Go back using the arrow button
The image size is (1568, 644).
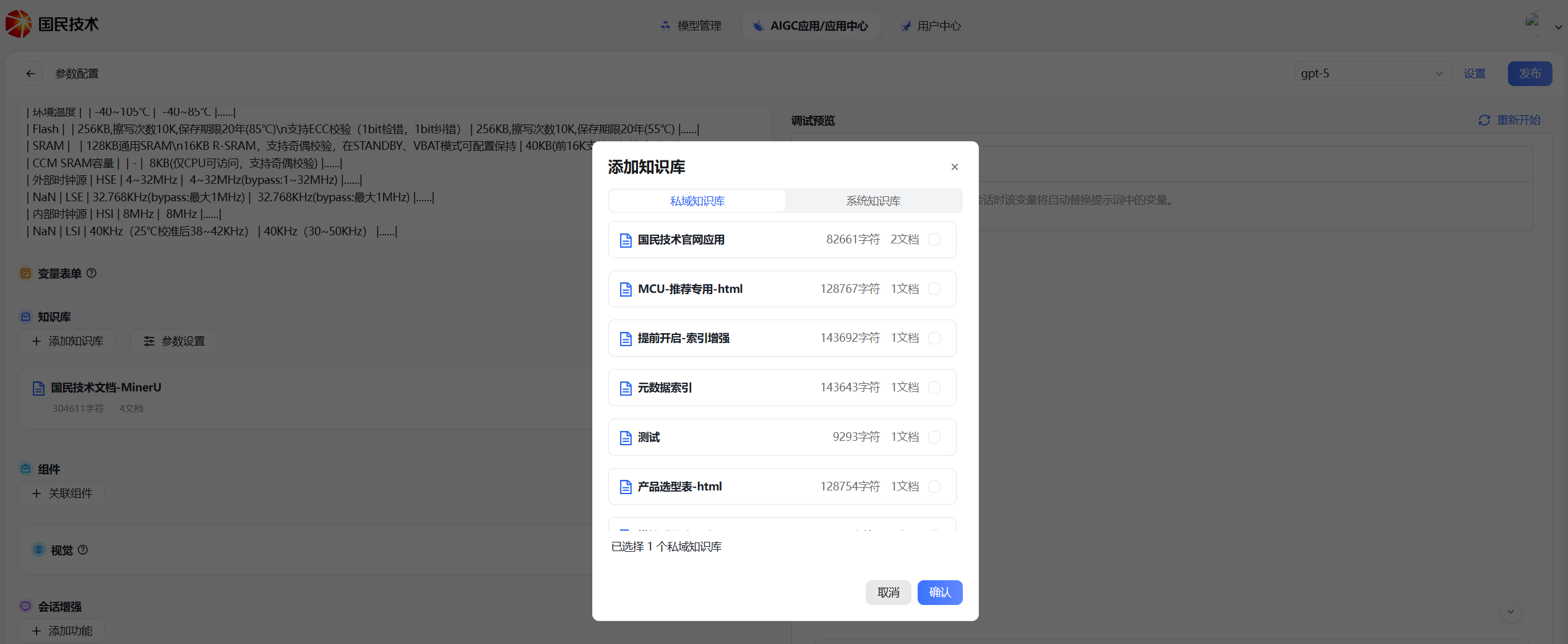click(30, 74)
